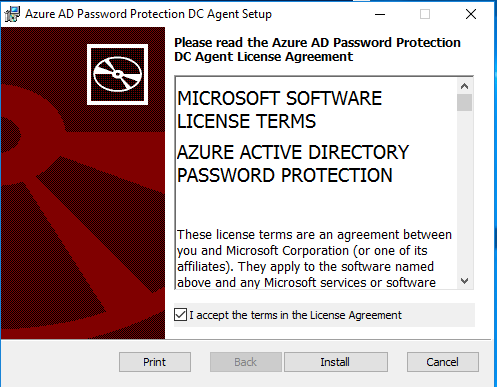The height and width of the screenshot is (387, 497).
Task: Minimize the setup window
Action: coord(380,14)
